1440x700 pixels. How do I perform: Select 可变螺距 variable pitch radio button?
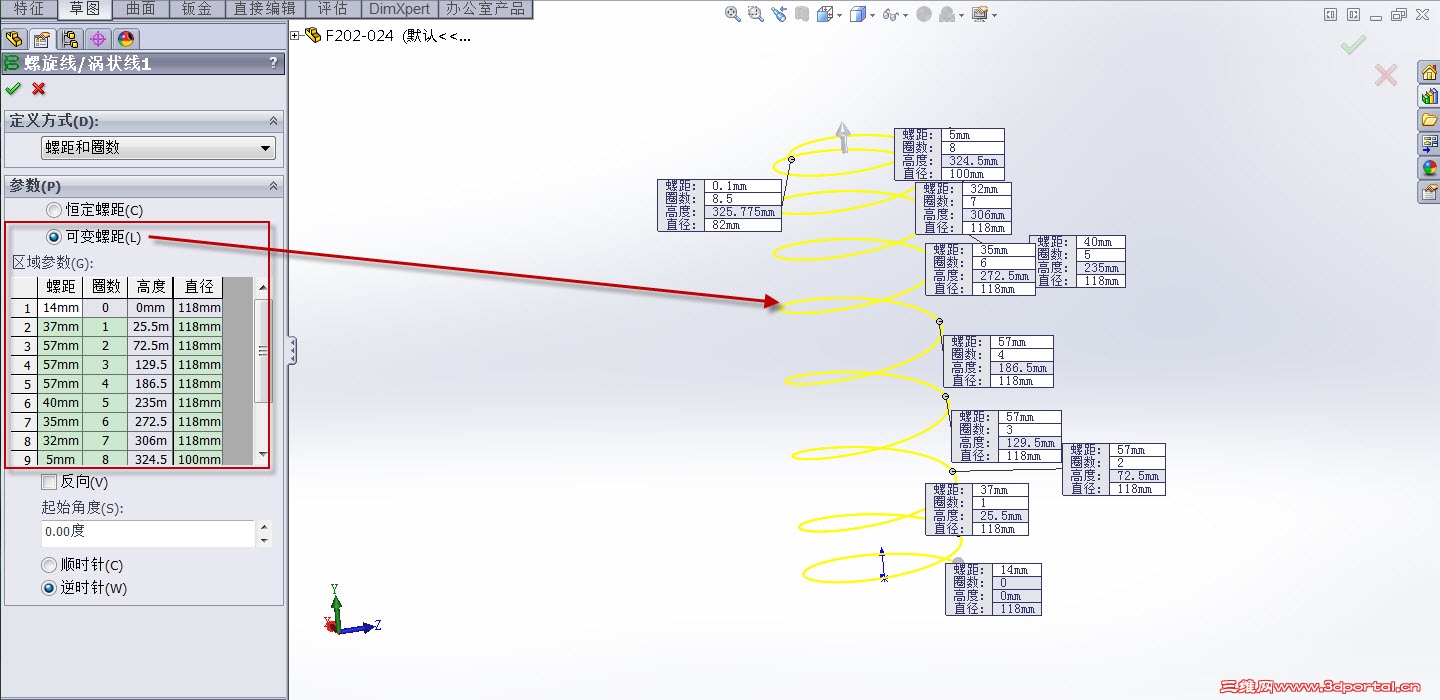pyautogui.click(x=53, y=237)
